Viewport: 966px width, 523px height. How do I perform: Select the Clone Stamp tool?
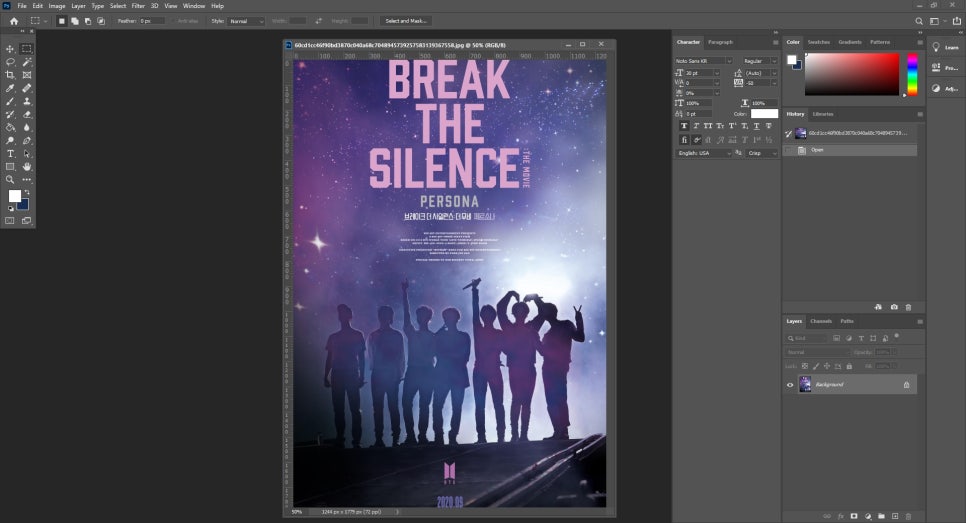[x=26, y=102]
